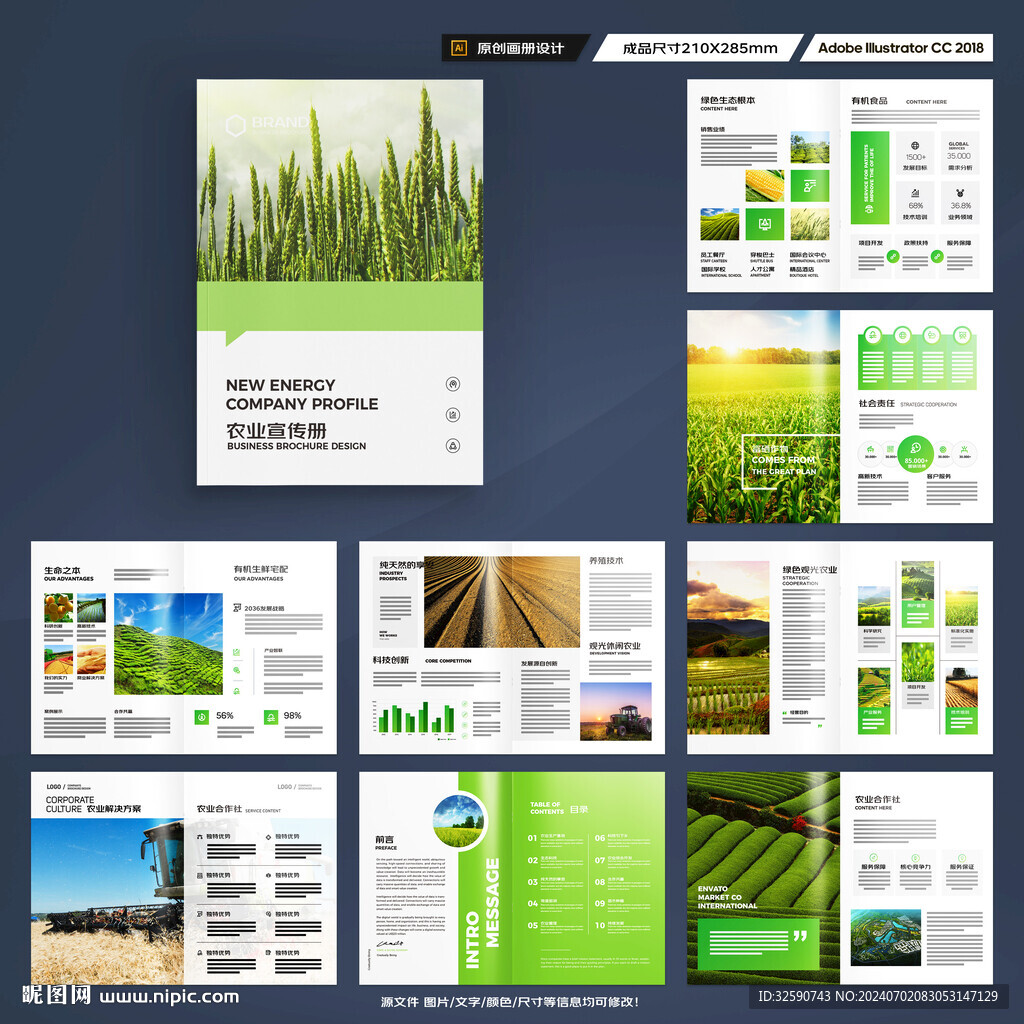Click the 绿色观光农业 heading
Viewport: 1024px width, 1024px height.
point(810,569)
